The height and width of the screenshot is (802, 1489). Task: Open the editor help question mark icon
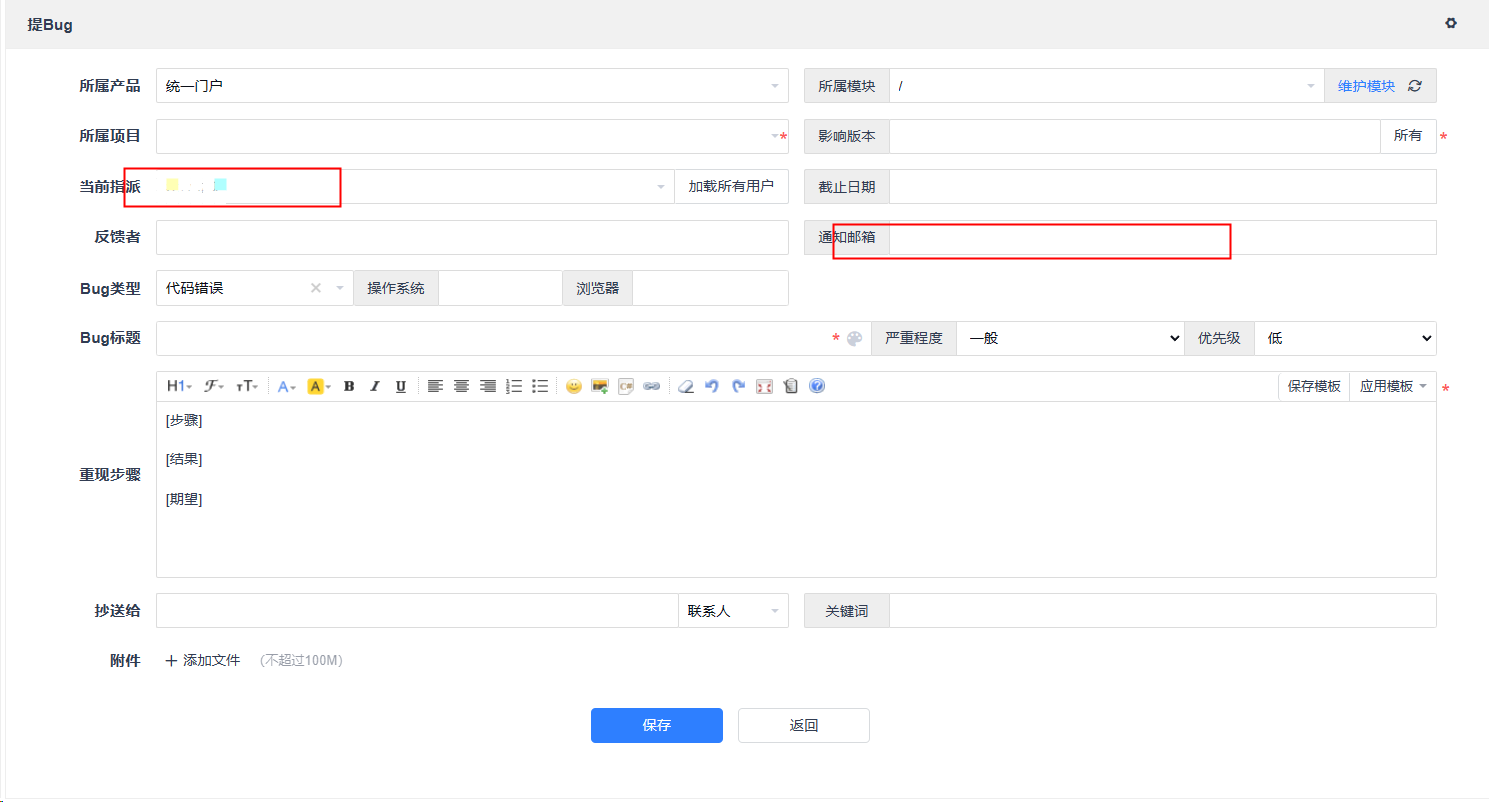(817, 387)
